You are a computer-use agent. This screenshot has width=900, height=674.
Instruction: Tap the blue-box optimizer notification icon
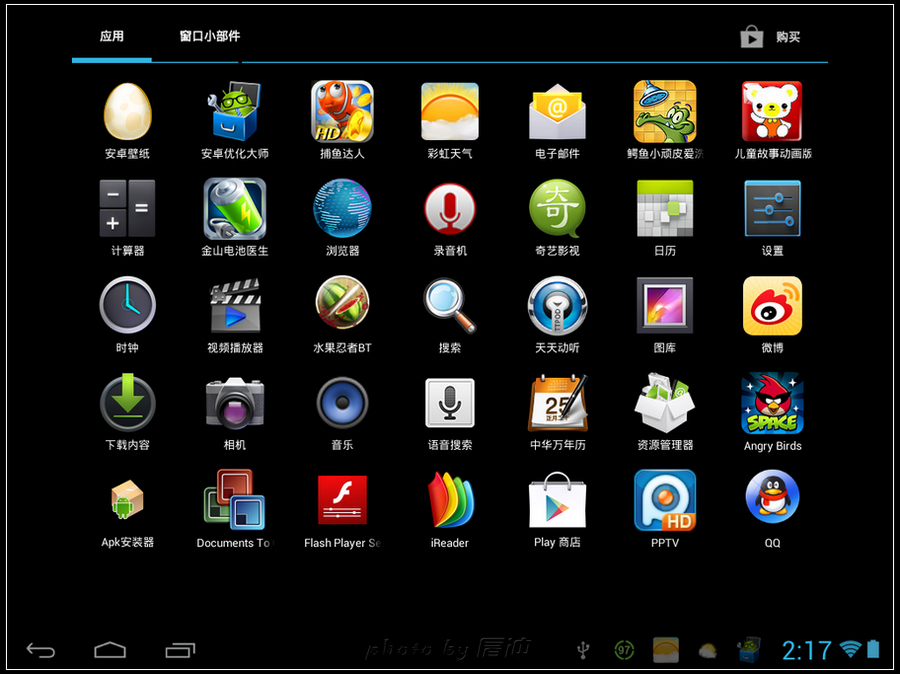tap(749, 650)
